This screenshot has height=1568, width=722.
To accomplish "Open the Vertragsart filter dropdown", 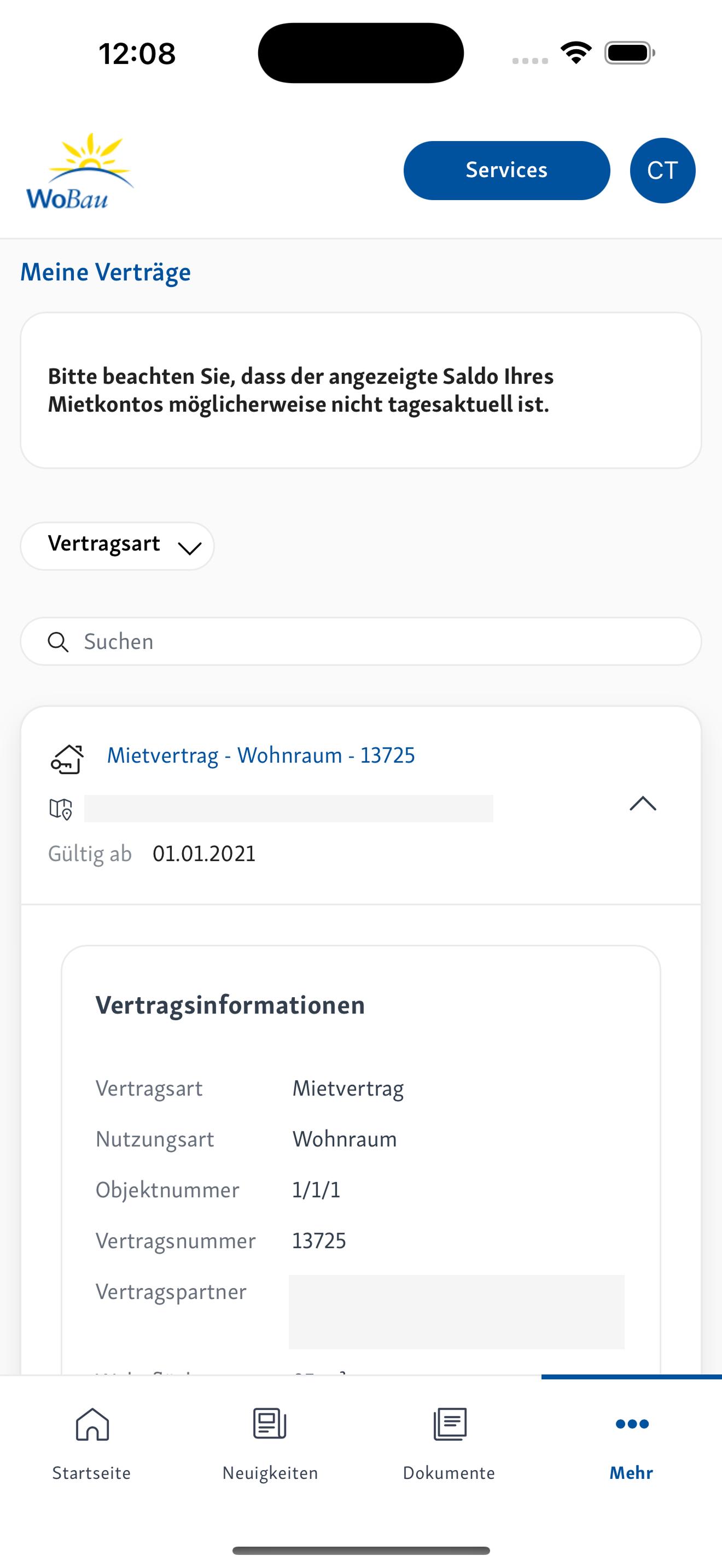I will point(117,546).
